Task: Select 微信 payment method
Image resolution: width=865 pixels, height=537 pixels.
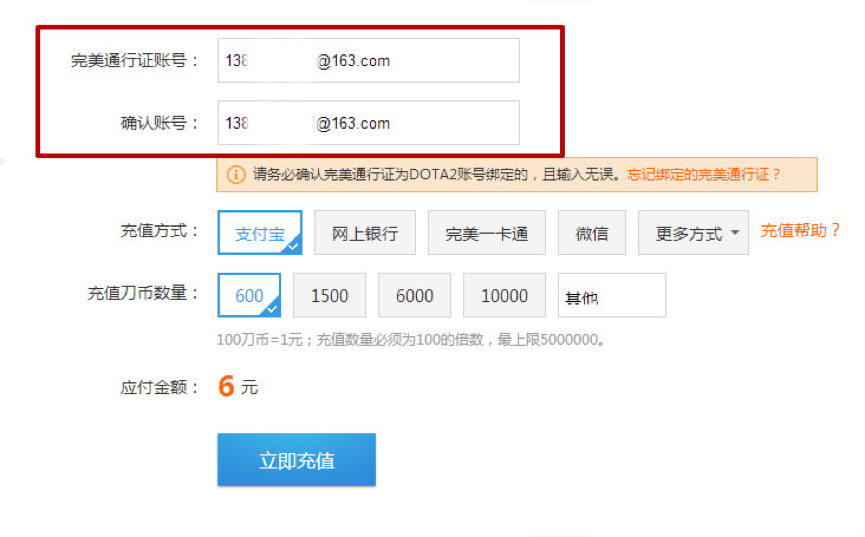Action: [x=591, y=232]
